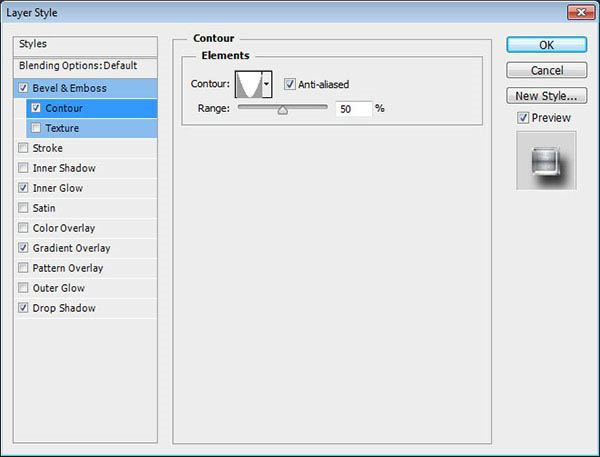Select the Gradient Overlay list item
600x457 pixels.
click(71, 248)
